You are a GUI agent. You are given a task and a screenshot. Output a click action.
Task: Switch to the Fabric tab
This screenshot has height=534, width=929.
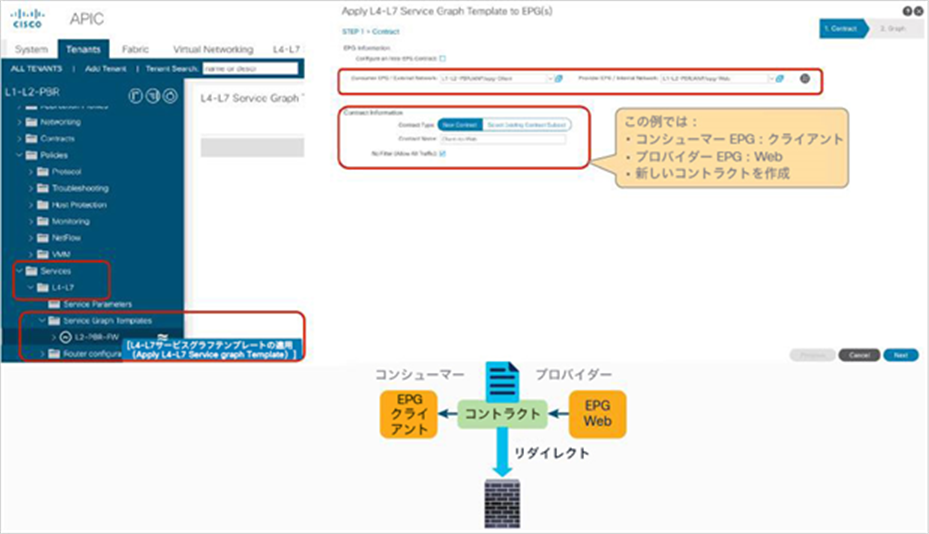(x=135, y=50)
